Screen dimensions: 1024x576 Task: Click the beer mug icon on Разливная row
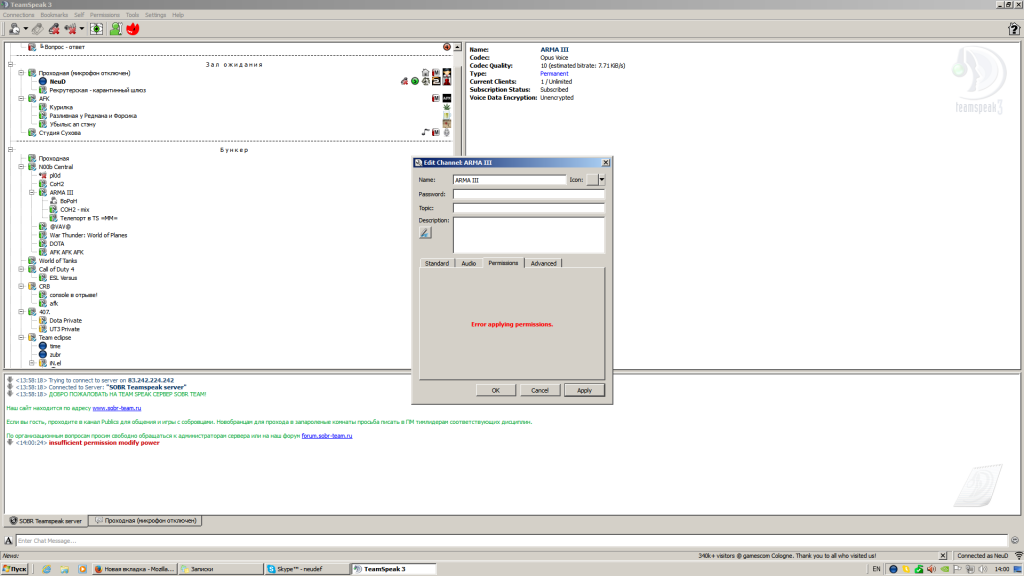click(447, 116)
